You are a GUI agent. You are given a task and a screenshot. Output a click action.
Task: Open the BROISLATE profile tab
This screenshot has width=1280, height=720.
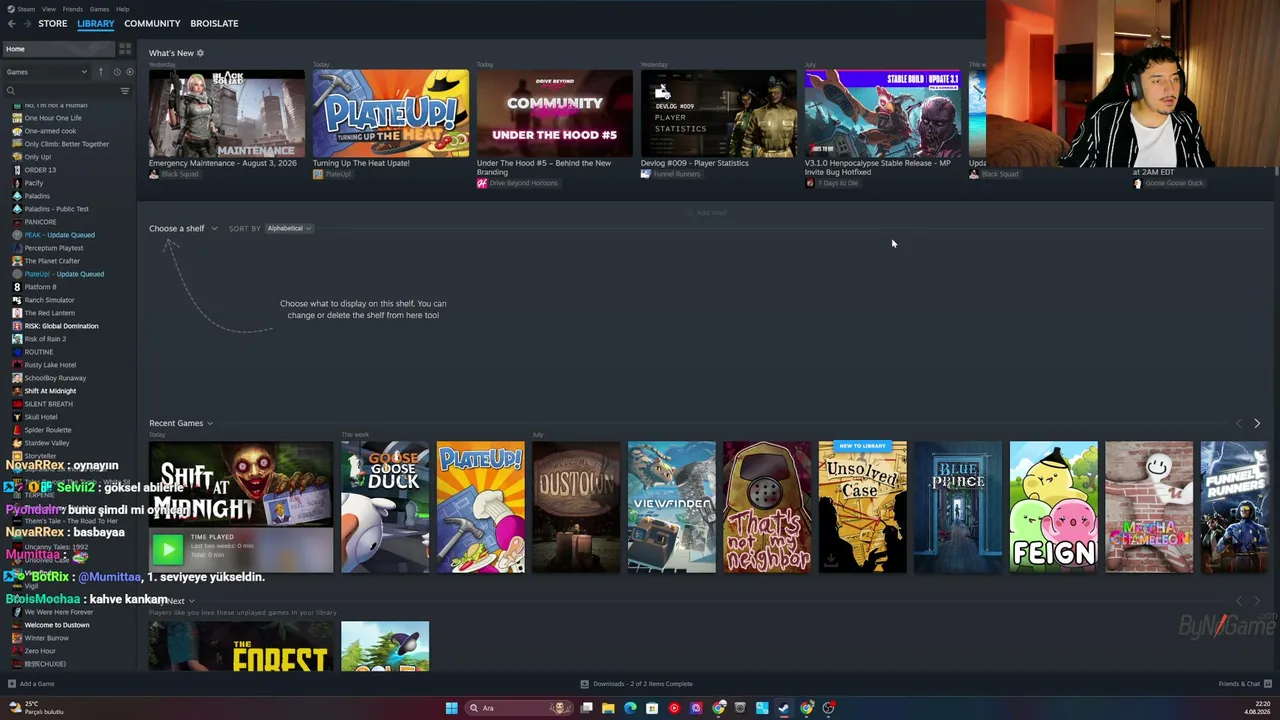click(x=214, y=24)
